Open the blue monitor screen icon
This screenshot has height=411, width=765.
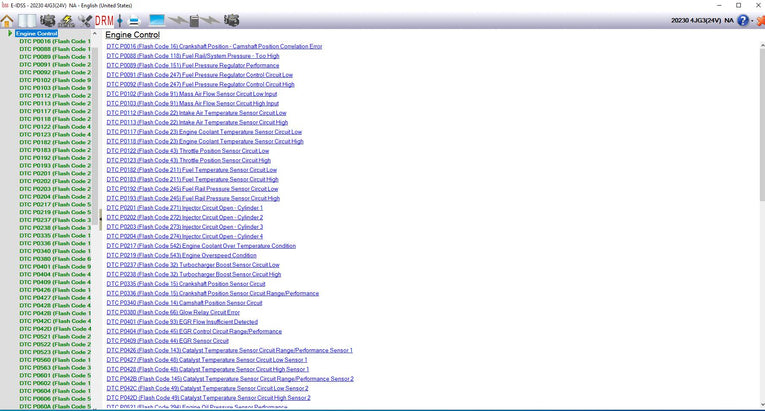[x=156, y=20]
